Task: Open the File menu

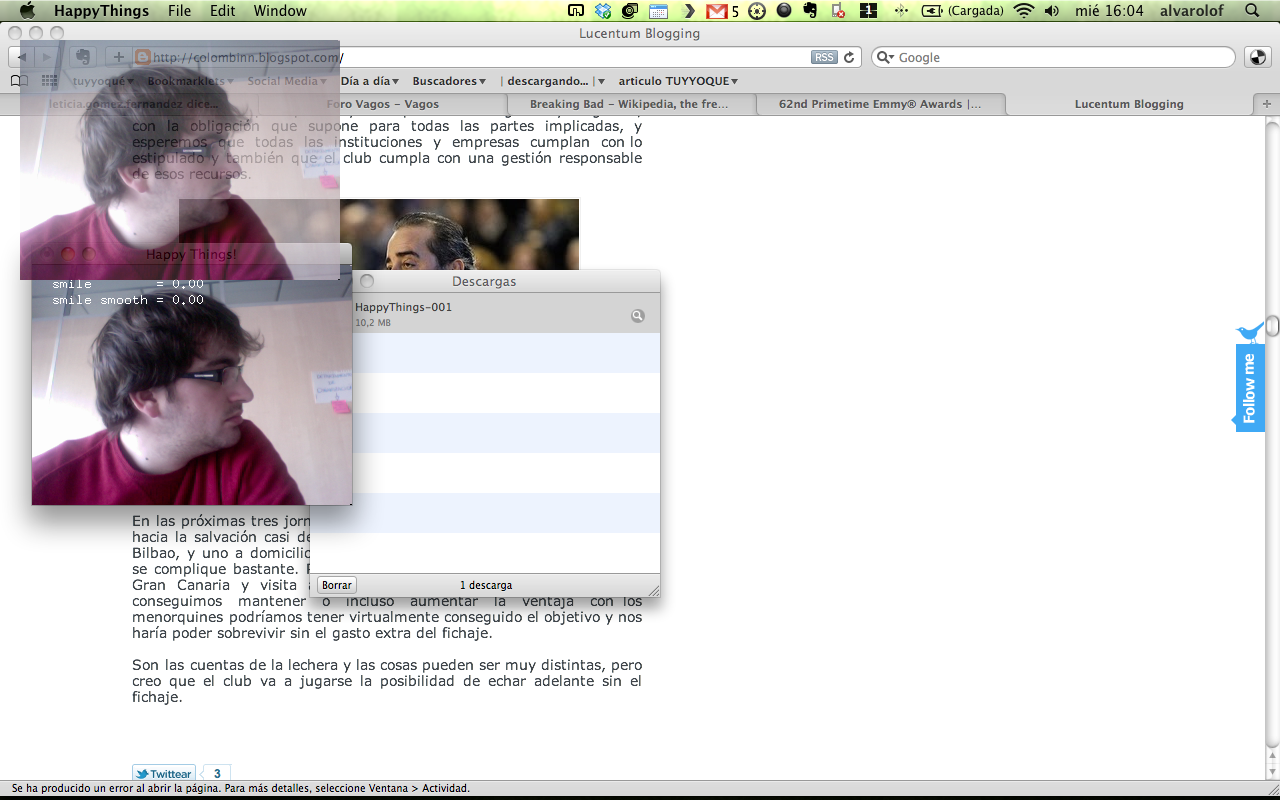Action: point(179,11)
